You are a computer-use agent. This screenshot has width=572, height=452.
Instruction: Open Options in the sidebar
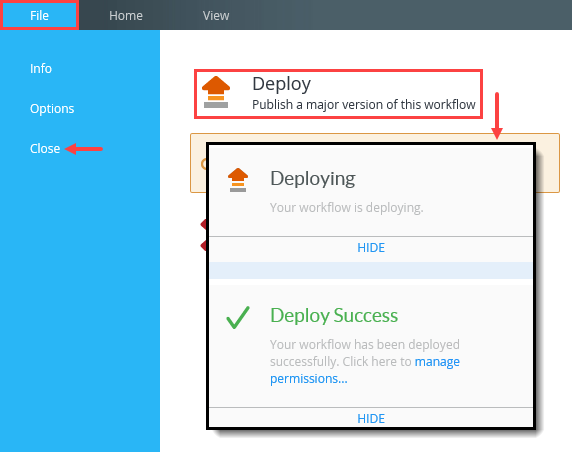click(x=52, y=109)
